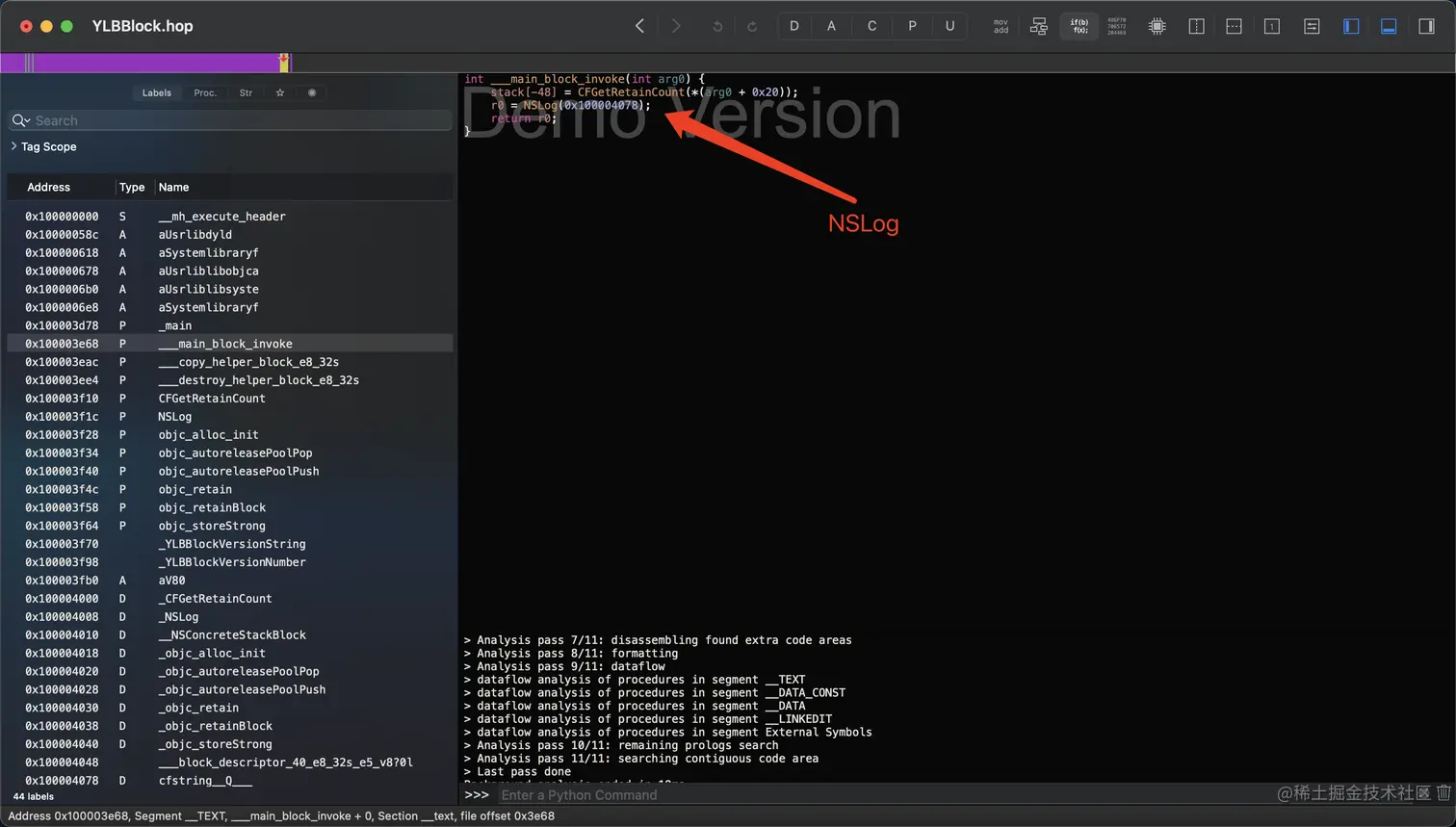Select the aUsrliblibobjca label row

pos(230,271)
